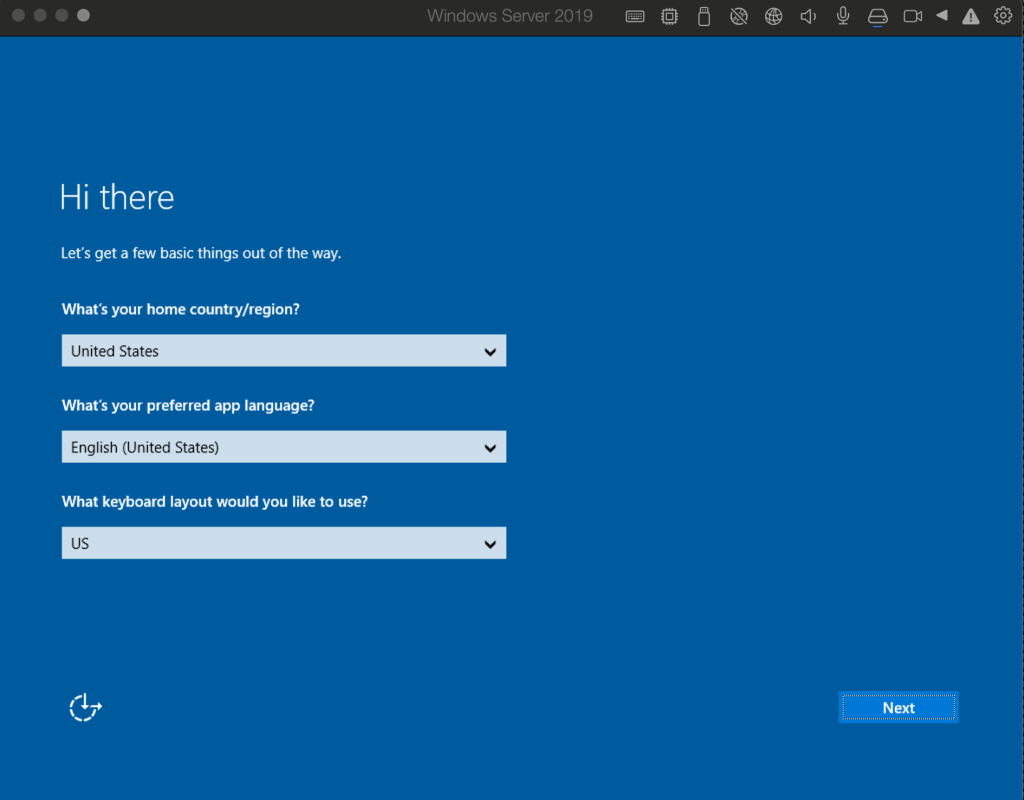Open the globe network settings icon
Viewport: 1024px width, 800px height.
(x=774, y=16)
